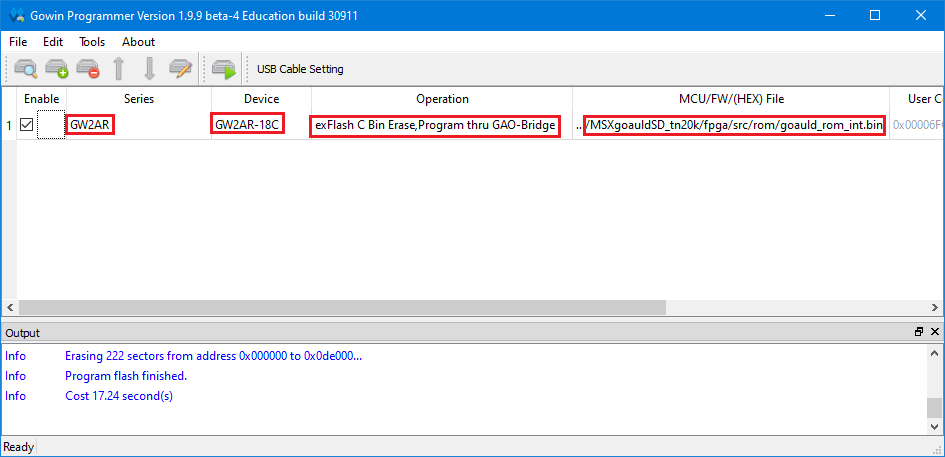Click the Operation column header

pos(442,99)
